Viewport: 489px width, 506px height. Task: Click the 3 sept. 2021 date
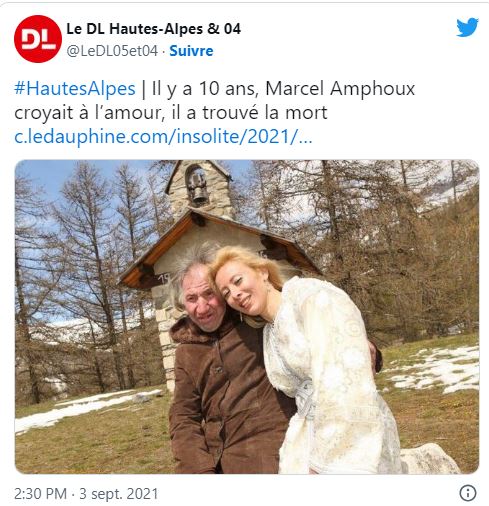click(119, 494)
